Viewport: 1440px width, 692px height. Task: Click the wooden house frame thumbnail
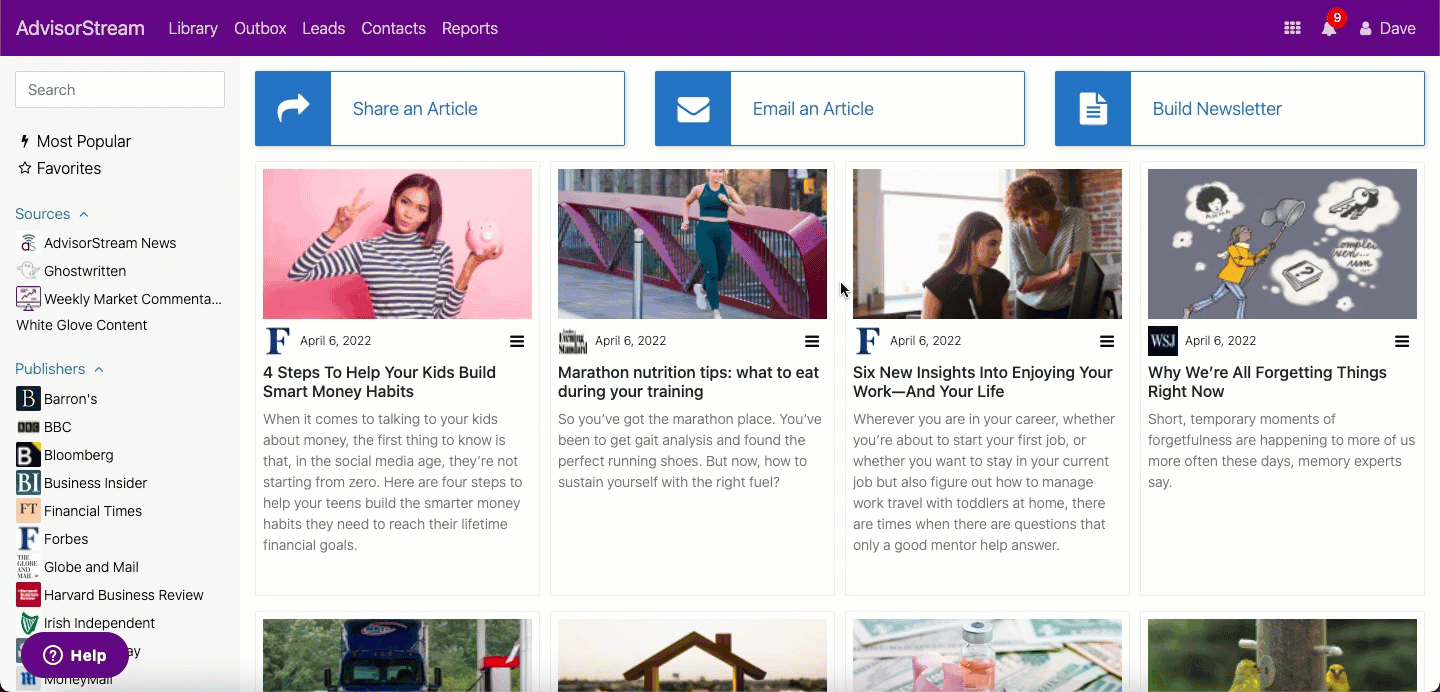692,655
